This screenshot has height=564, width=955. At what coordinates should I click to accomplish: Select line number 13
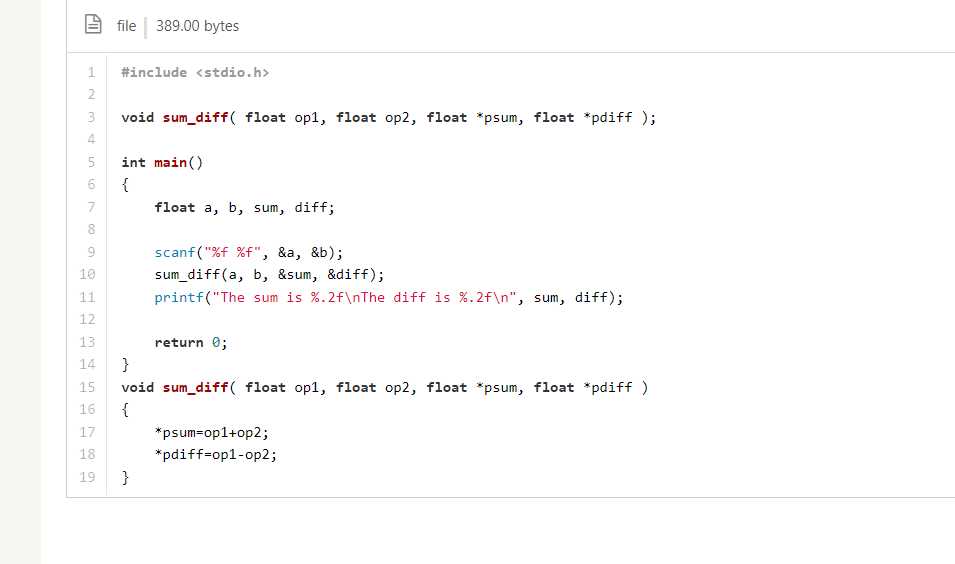[x=88, y=342]
